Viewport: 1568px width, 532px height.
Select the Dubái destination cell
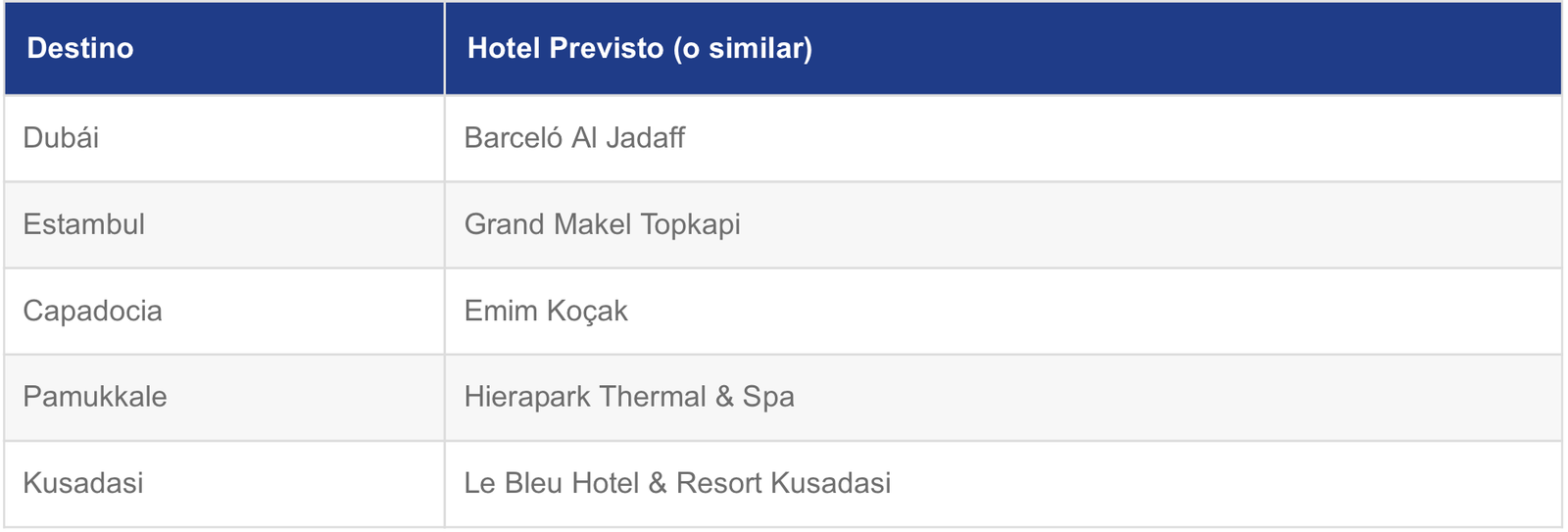[x=224, y=138]
